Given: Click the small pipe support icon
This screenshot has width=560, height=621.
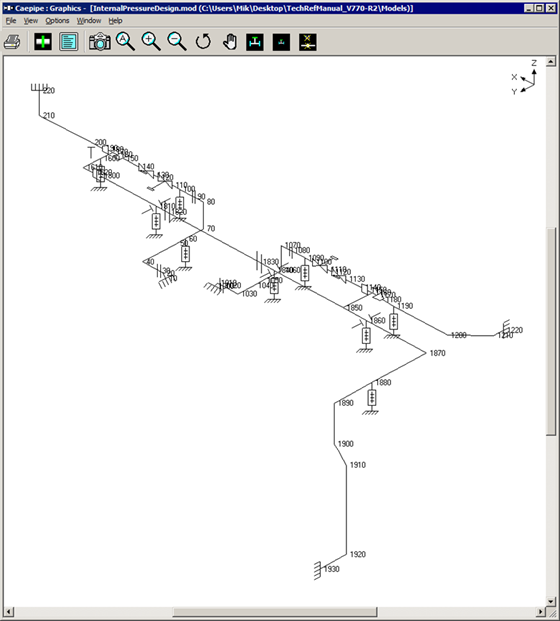Looking at the screenshot, I should [x=281, y=42].
